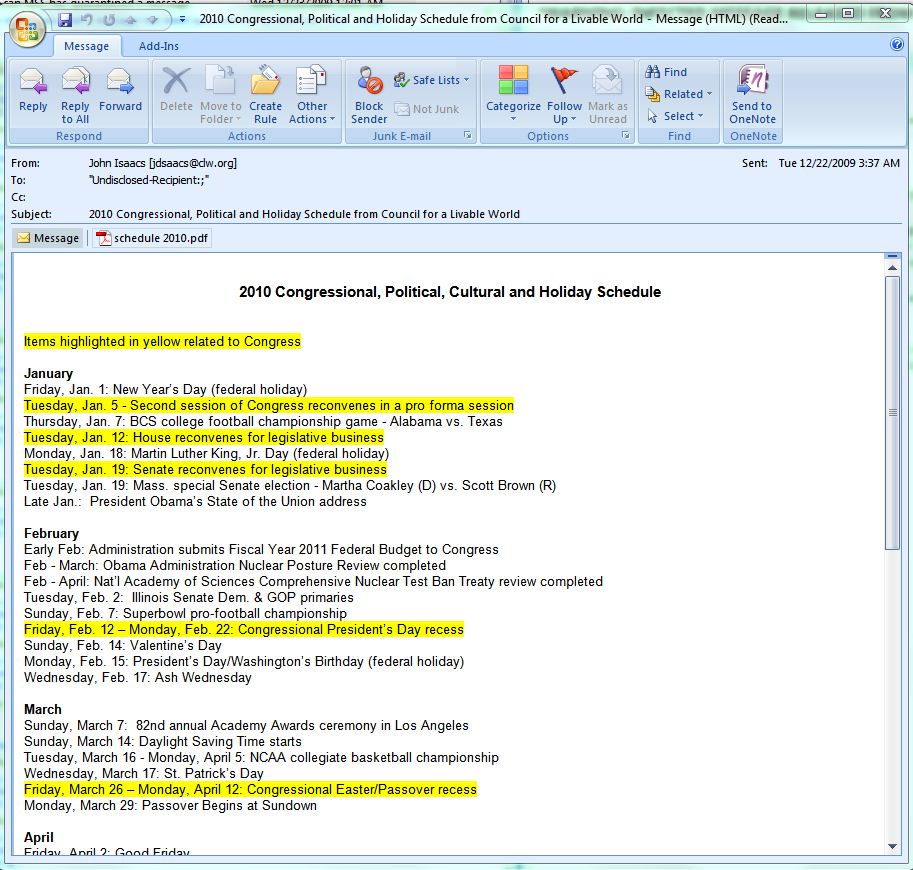Image resolution: width=913 pixels, height=870 pixels.
Task: Go to previous item arrow
Action: tap(131, 20)
